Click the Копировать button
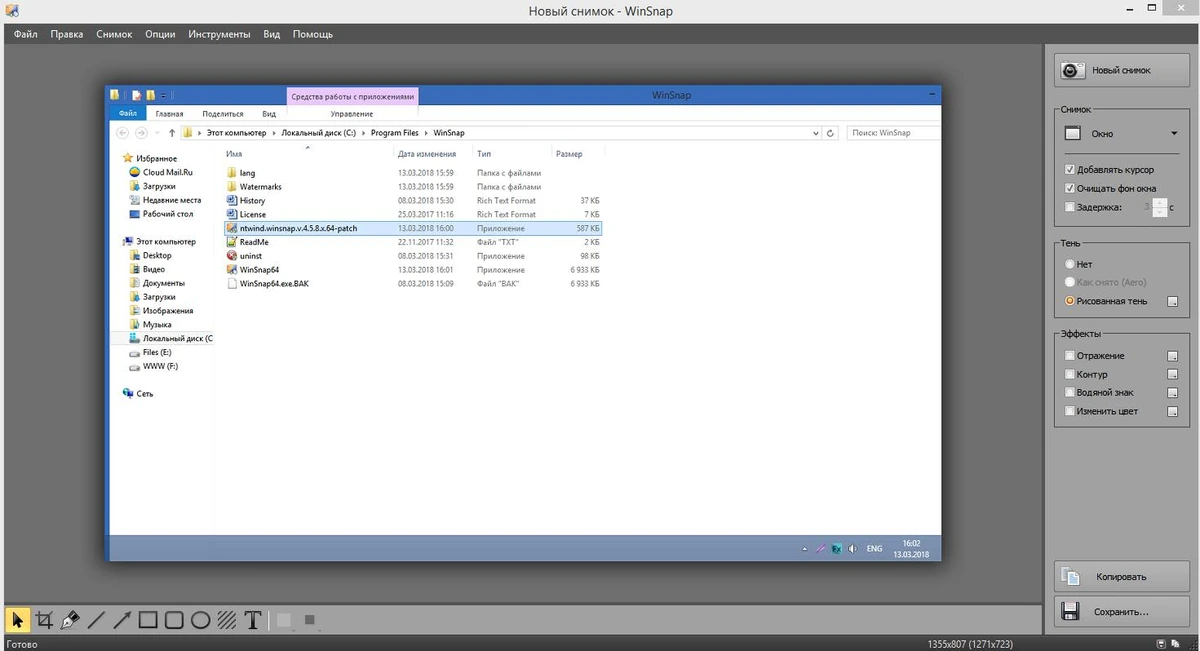The image size is (1200, 651). coord(1121,577)
